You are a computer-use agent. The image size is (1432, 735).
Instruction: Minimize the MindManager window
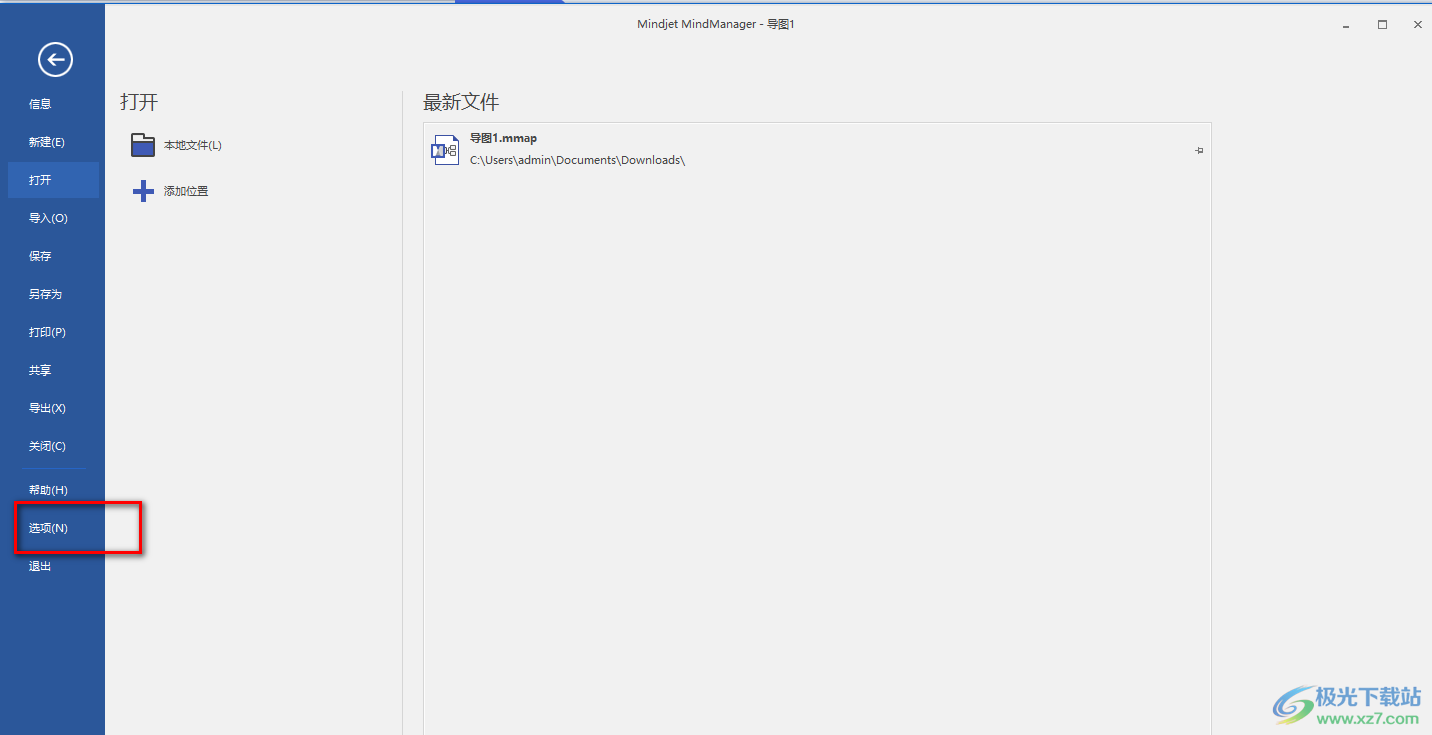(x=1347, y=25)
